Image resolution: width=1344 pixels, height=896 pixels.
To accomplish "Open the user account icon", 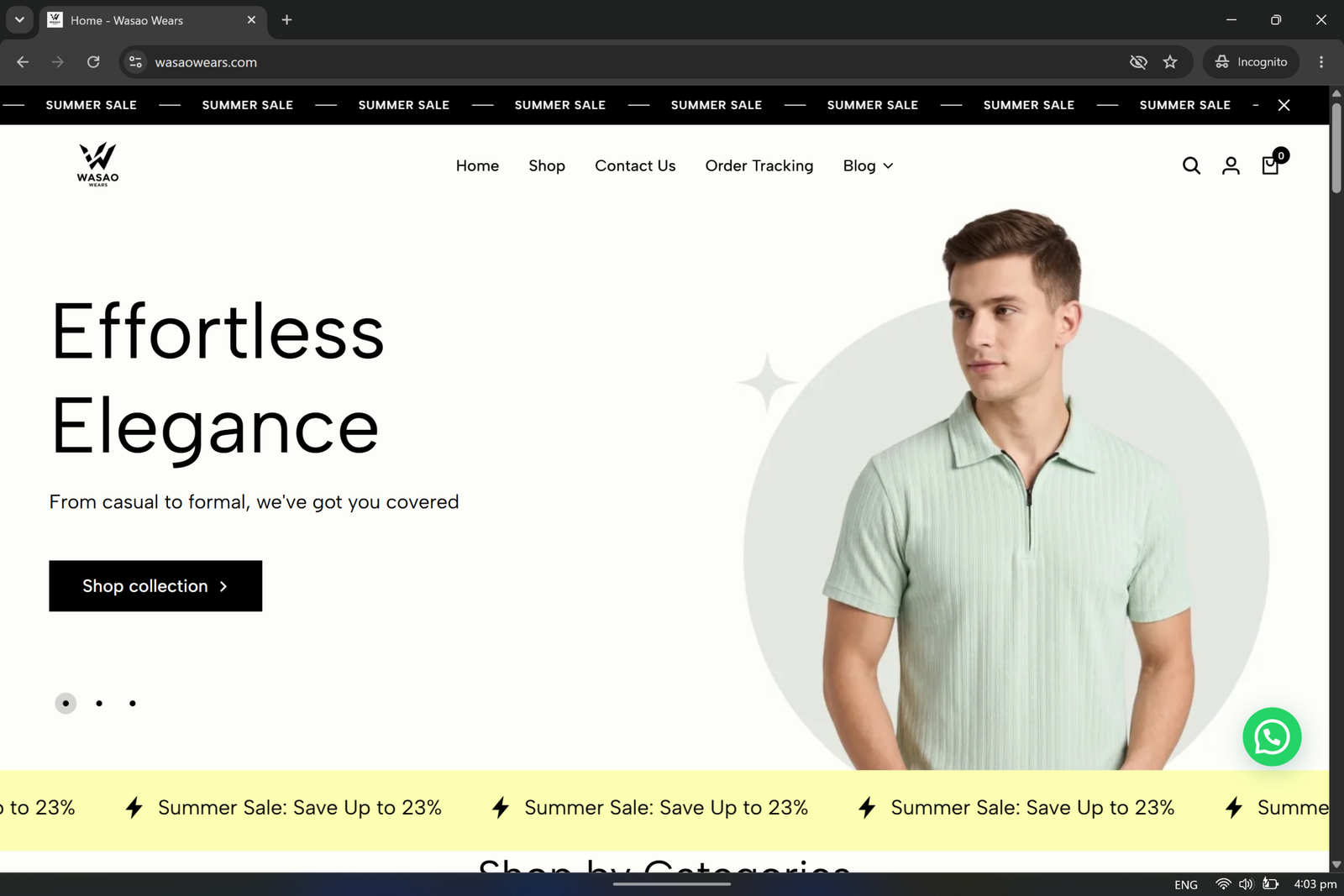I will tap(1231, 165).
